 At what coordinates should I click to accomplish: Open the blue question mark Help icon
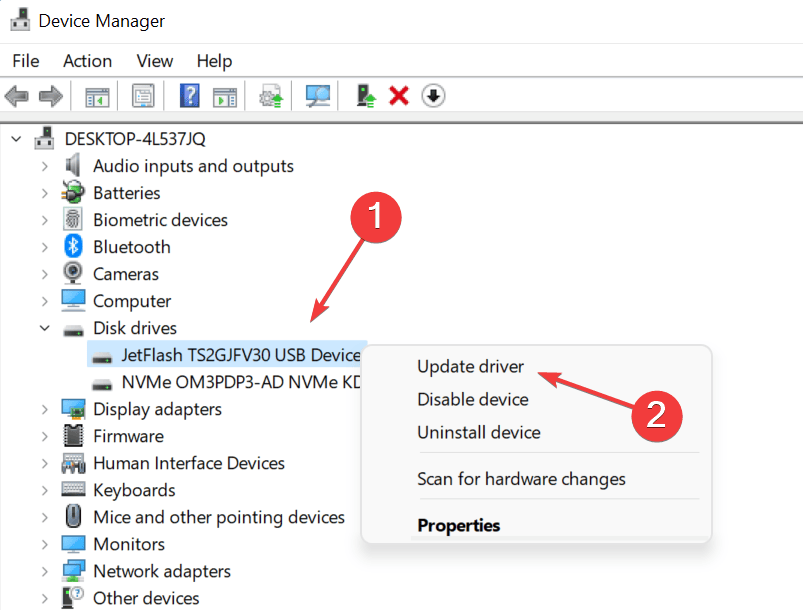click(x=190, y=96)
